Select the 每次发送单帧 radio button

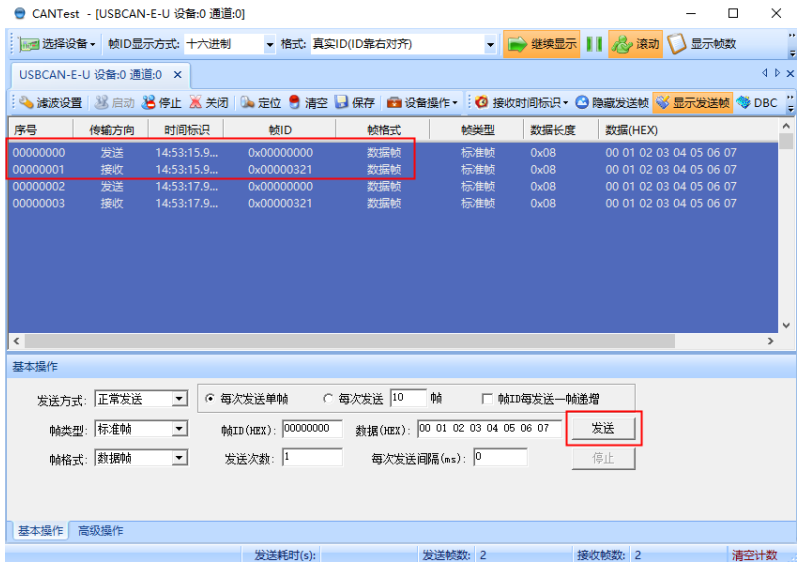[210, 398]
